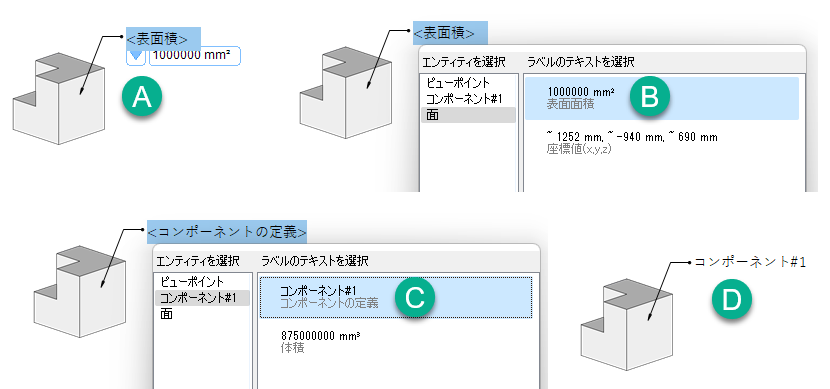Viewport: 830px width, 389px height.
Task: Select highlighted コンポーネント#1 in panel C list
Action: (202, 298)
